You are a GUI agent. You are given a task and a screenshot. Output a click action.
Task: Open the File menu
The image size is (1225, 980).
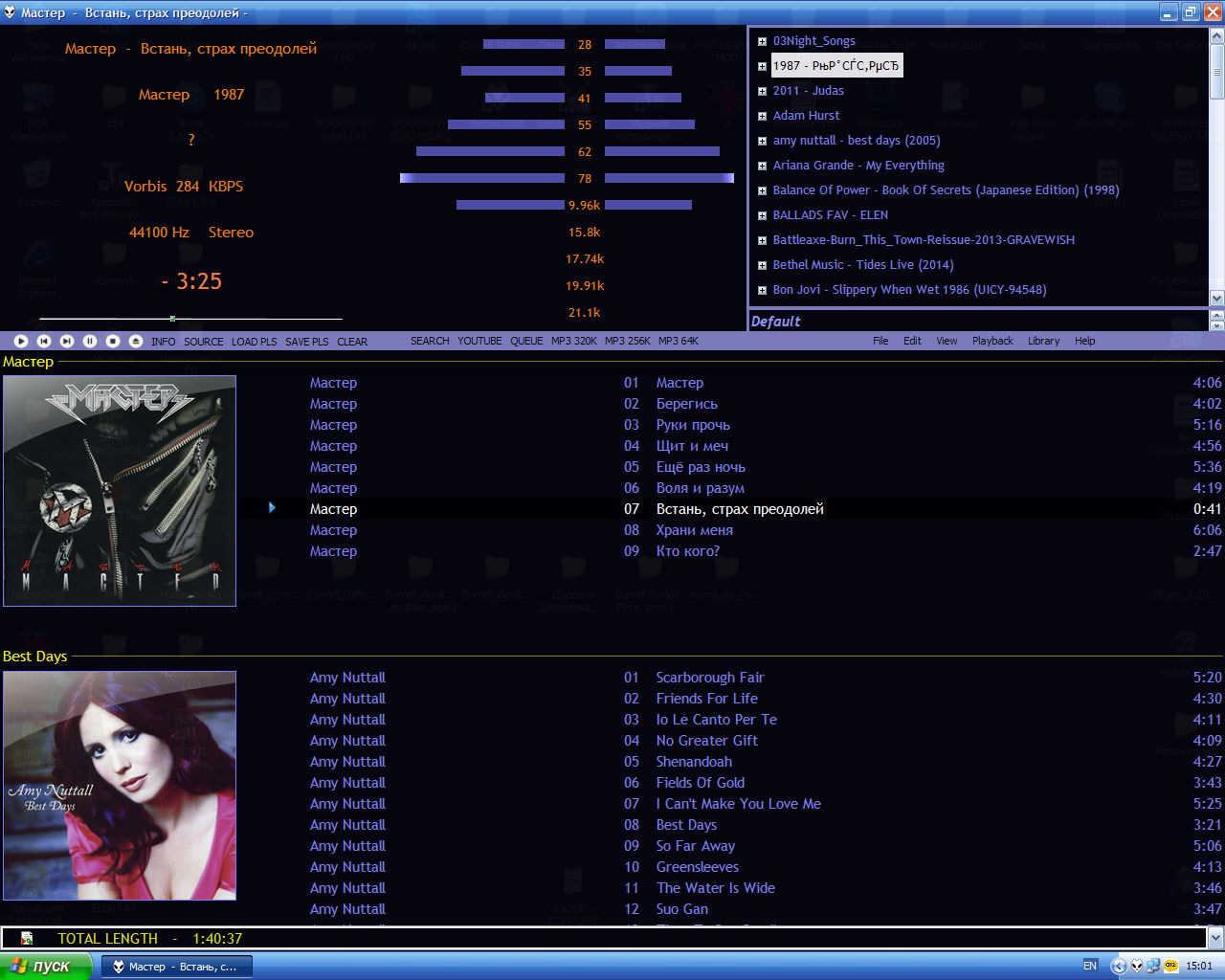[880, 341]
